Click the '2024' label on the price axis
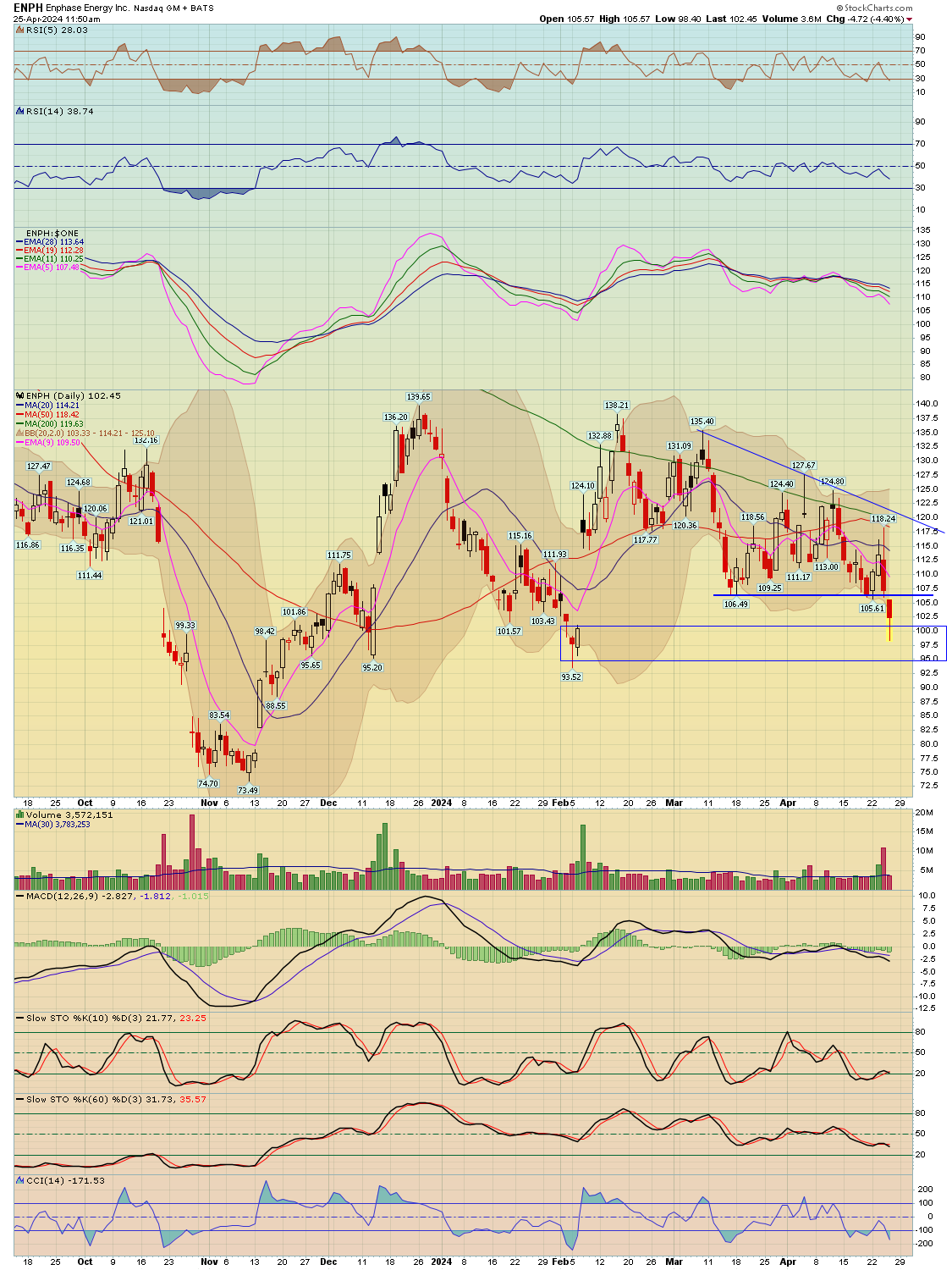Screen dimensions: 952x1270 441,803
